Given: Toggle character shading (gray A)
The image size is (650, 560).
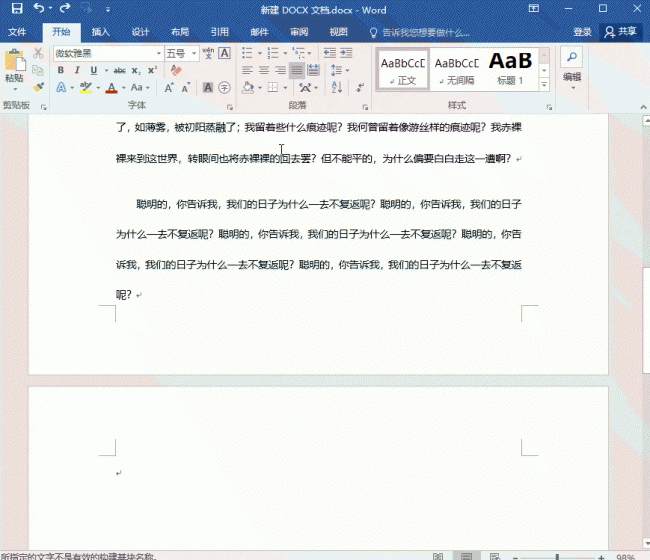Looking at the screenshot, I should [208, 87].
